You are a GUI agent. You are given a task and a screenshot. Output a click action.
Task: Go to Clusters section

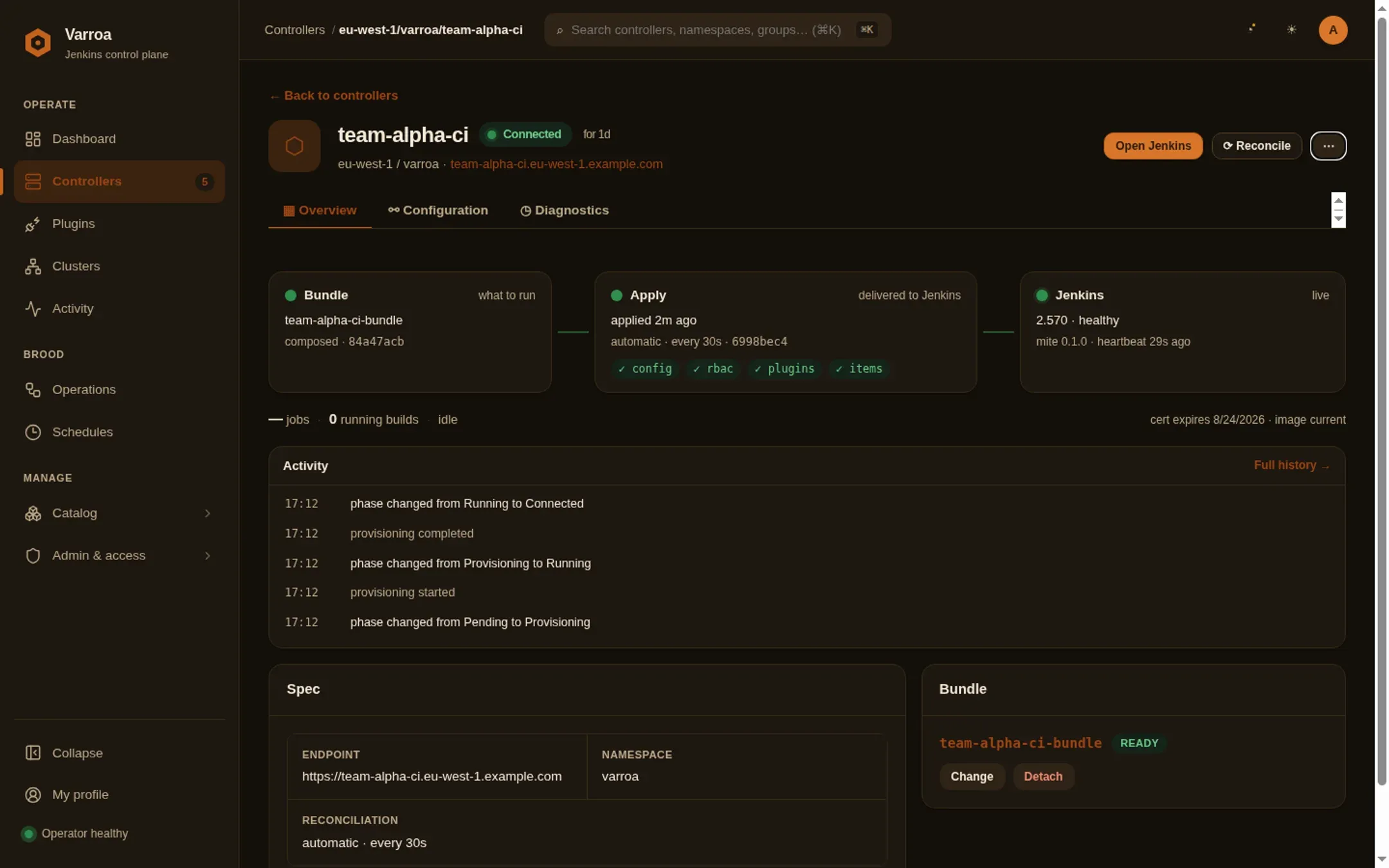(119, 266)
